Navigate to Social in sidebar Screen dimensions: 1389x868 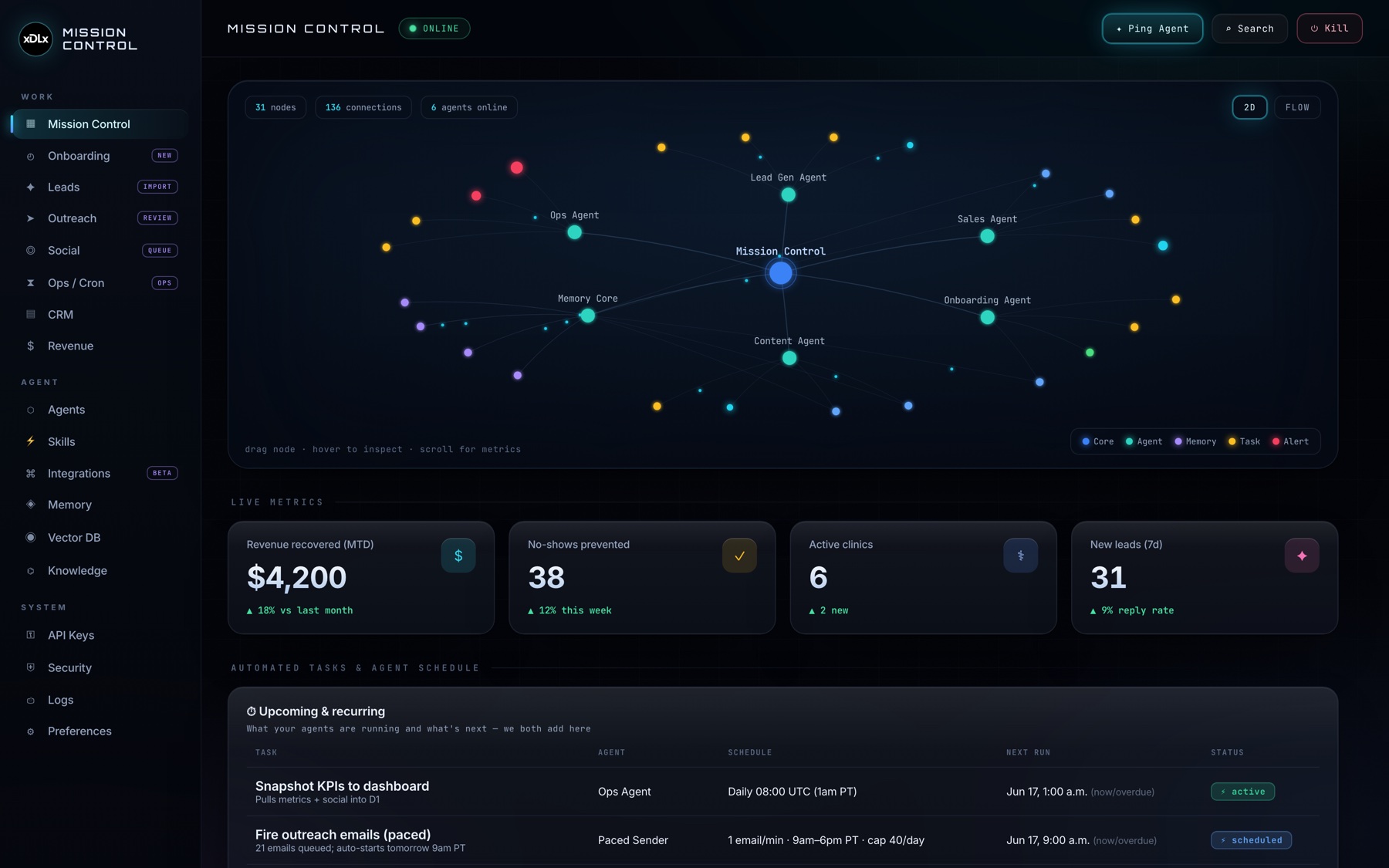[100, 250]
